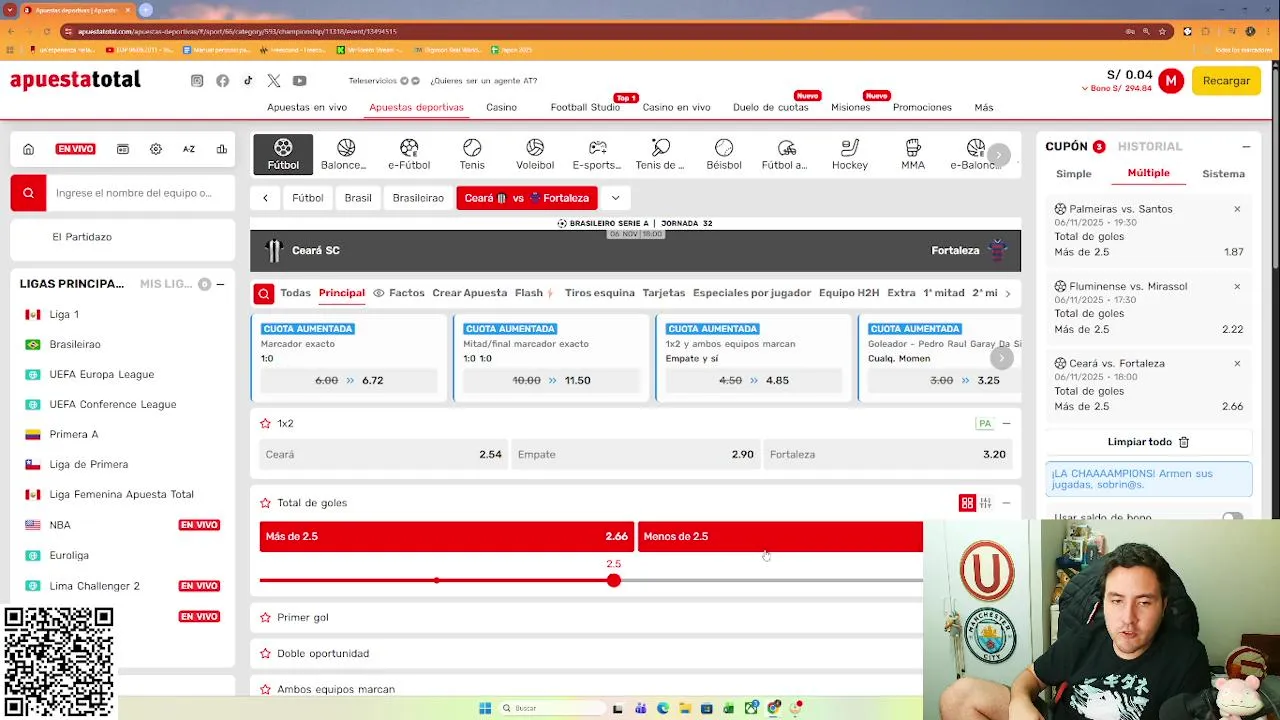Open the A-Z sports list icon
This screenshot has height=720, width=1280.
pyautogui.click(x=189, y=149)
